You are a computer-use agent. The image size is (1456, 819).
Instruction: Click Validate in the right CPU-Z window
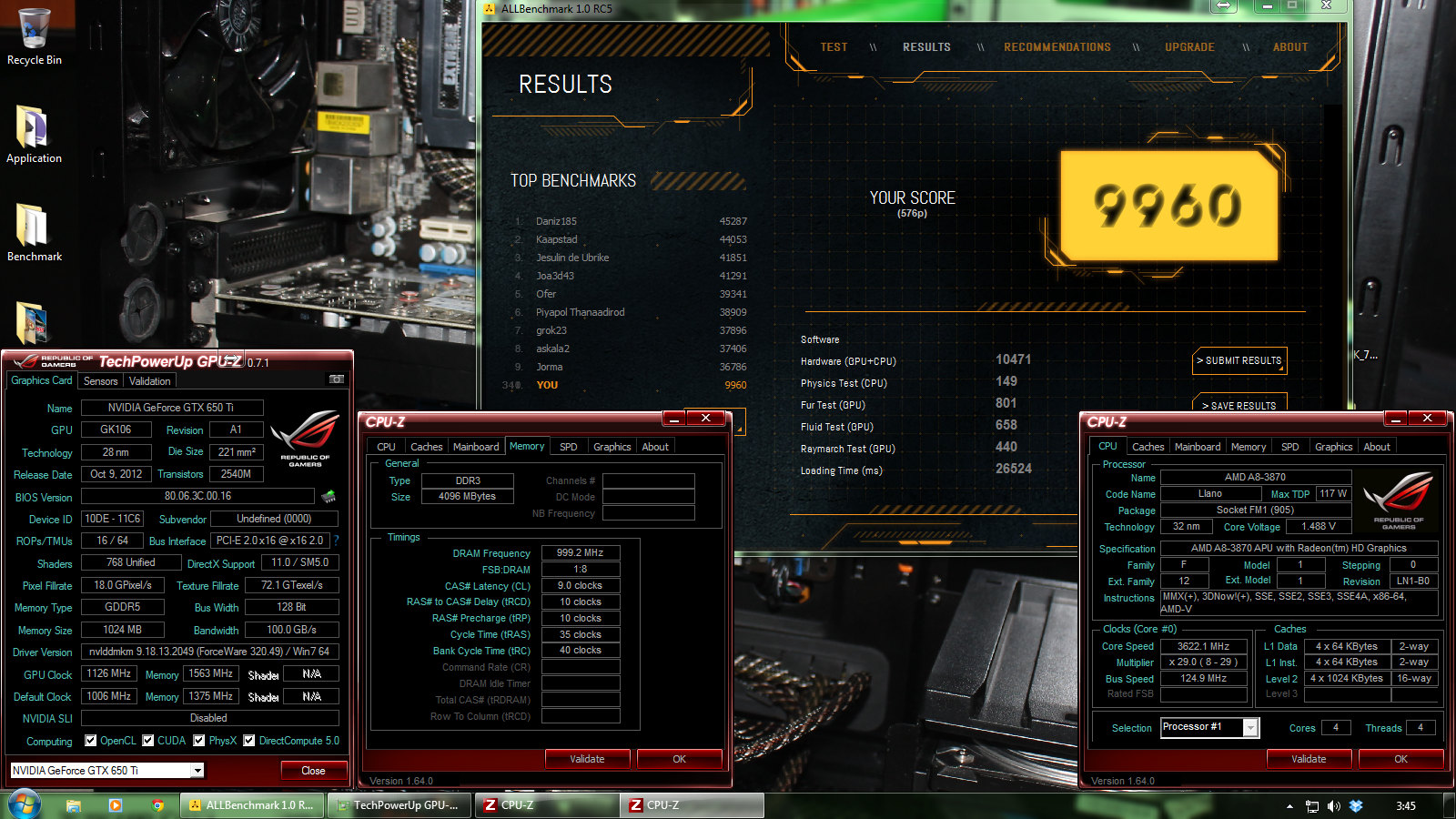(x=1309, y=759)
